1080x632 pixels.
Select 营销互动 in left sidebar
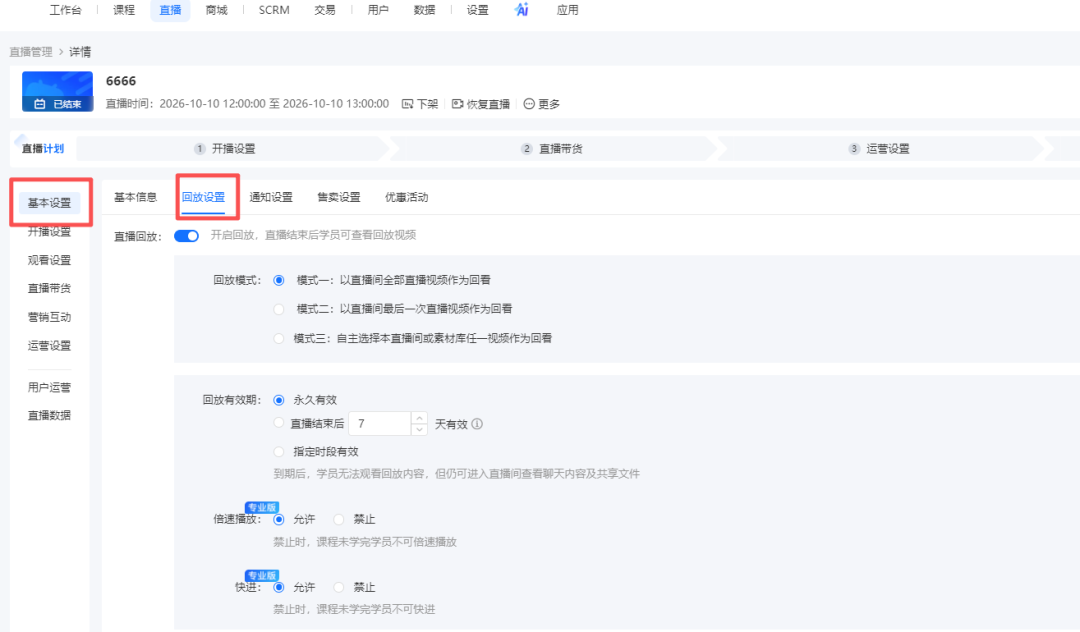tap(50, 317)
